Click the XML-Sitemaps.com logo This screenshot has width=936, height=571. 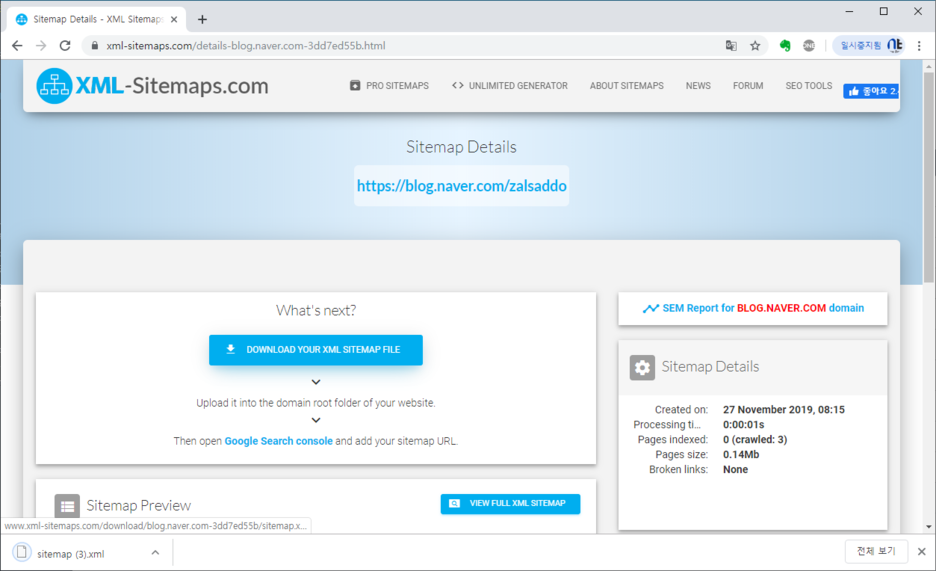(x=152, y=86)
